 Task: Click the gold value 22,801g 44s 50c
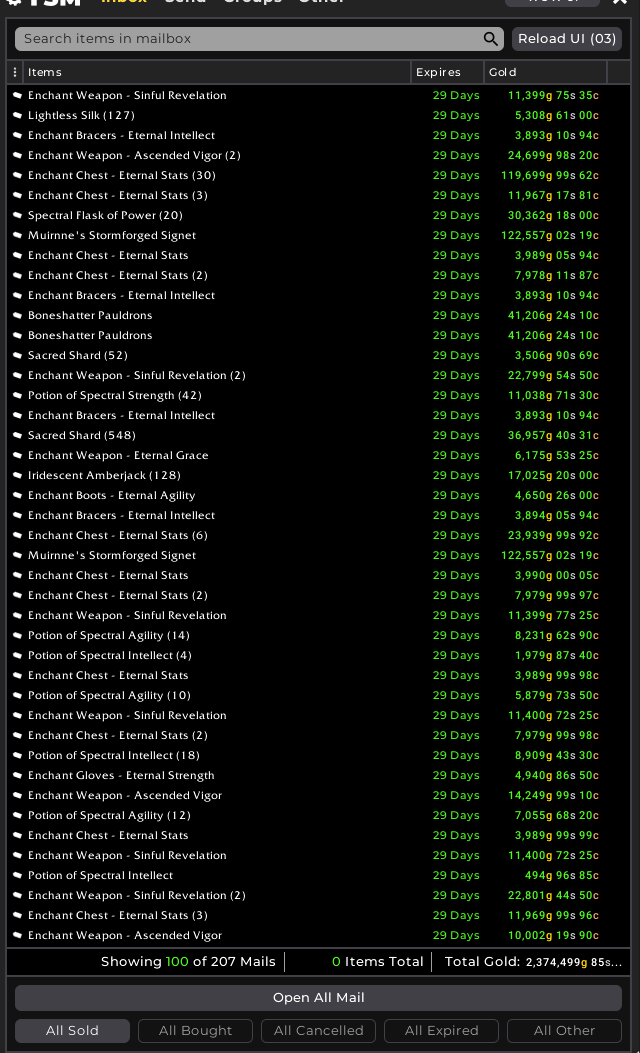553,895
